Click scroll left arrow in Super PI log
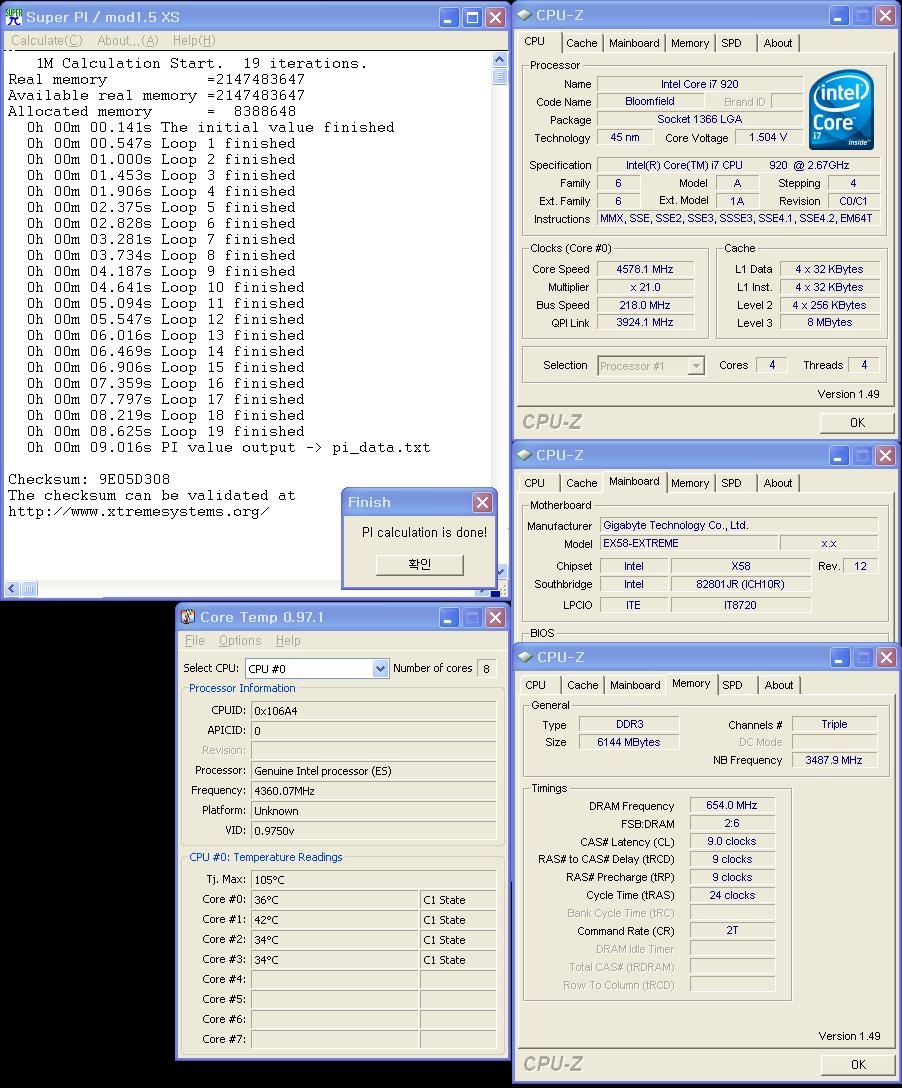 (x=12, y=589)
